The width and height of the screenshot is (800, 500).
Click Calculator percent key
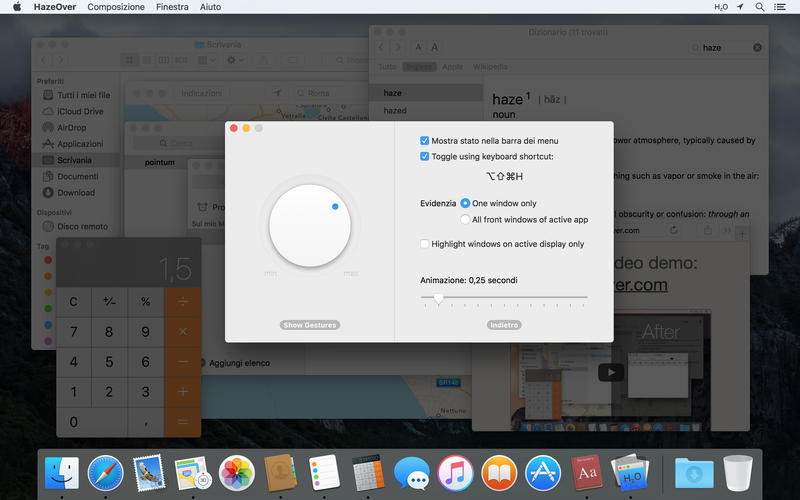coord(145,302)
